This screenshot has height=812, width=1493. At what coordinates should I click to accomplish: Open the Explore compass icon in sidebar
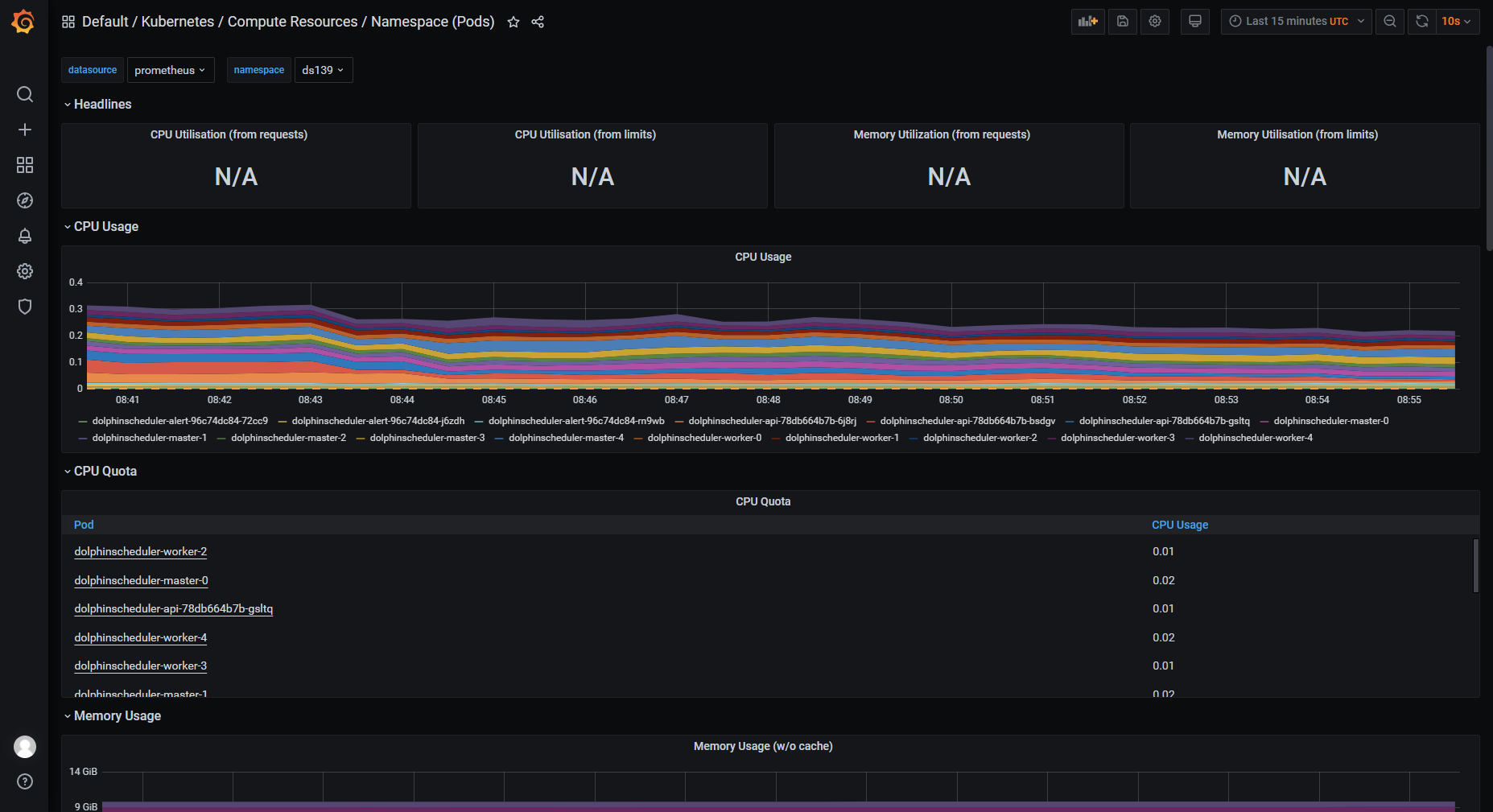tap(25, 200)
